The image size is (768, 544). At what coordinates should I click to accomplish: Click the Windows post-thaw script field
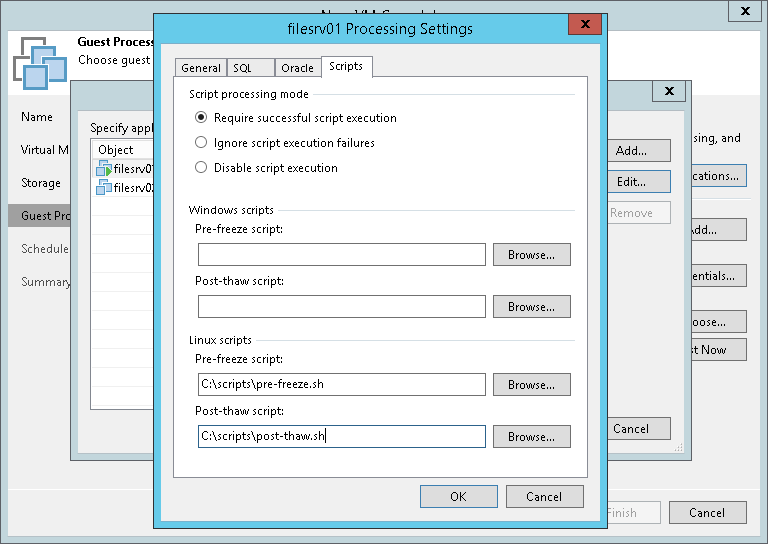point(341,307)
